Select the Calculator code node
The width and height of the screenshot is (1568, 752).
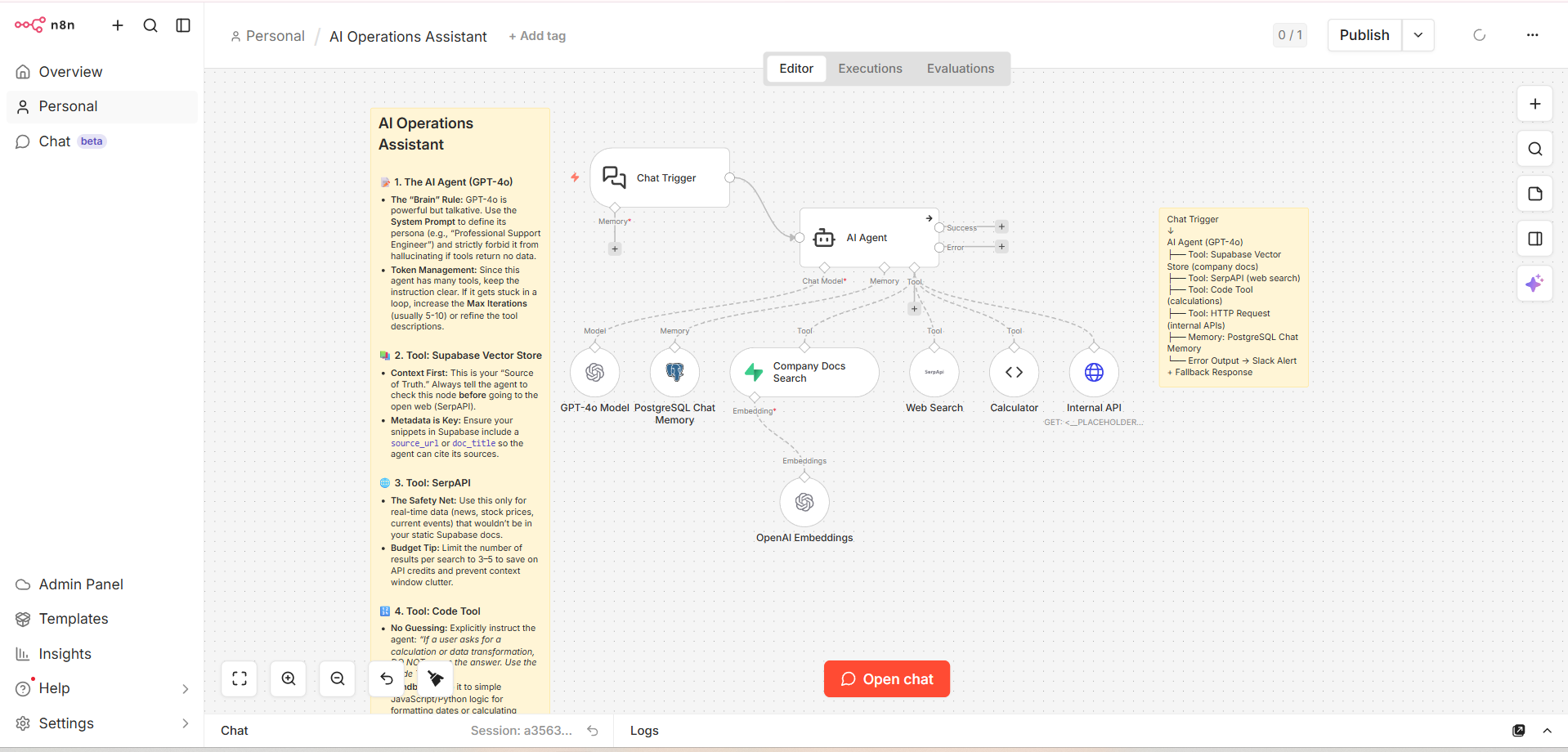pos(1015,373)
